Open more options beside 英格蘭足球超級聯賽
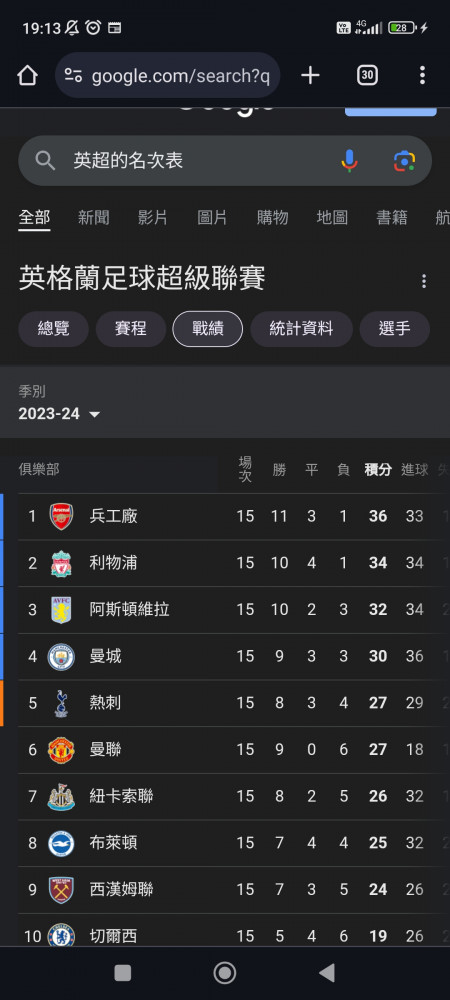Viewport: 450px width, 1000px height. [x=424, y=281]
